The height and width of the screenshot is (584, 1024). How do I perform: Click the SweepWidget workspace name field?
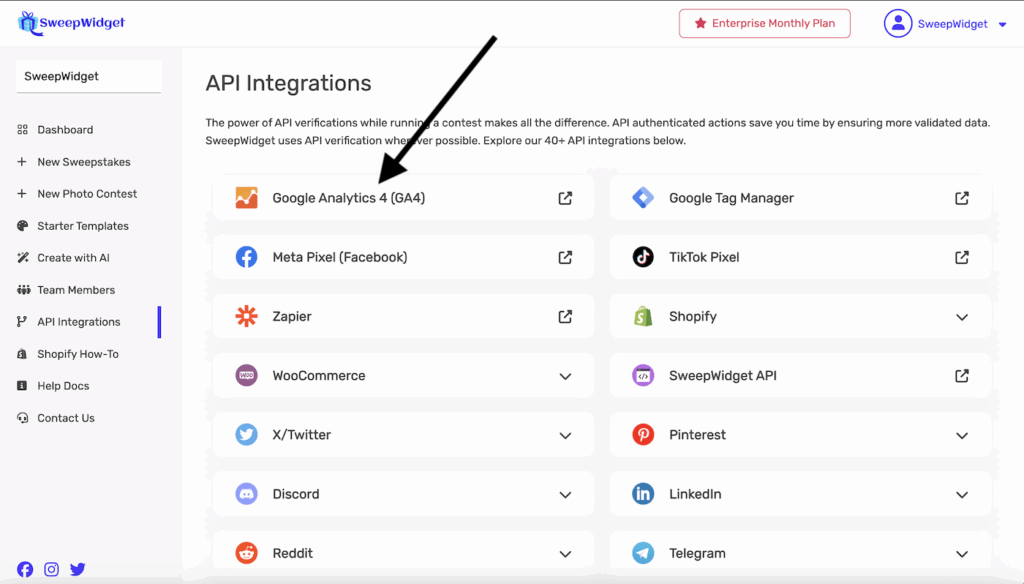[88, 76]
